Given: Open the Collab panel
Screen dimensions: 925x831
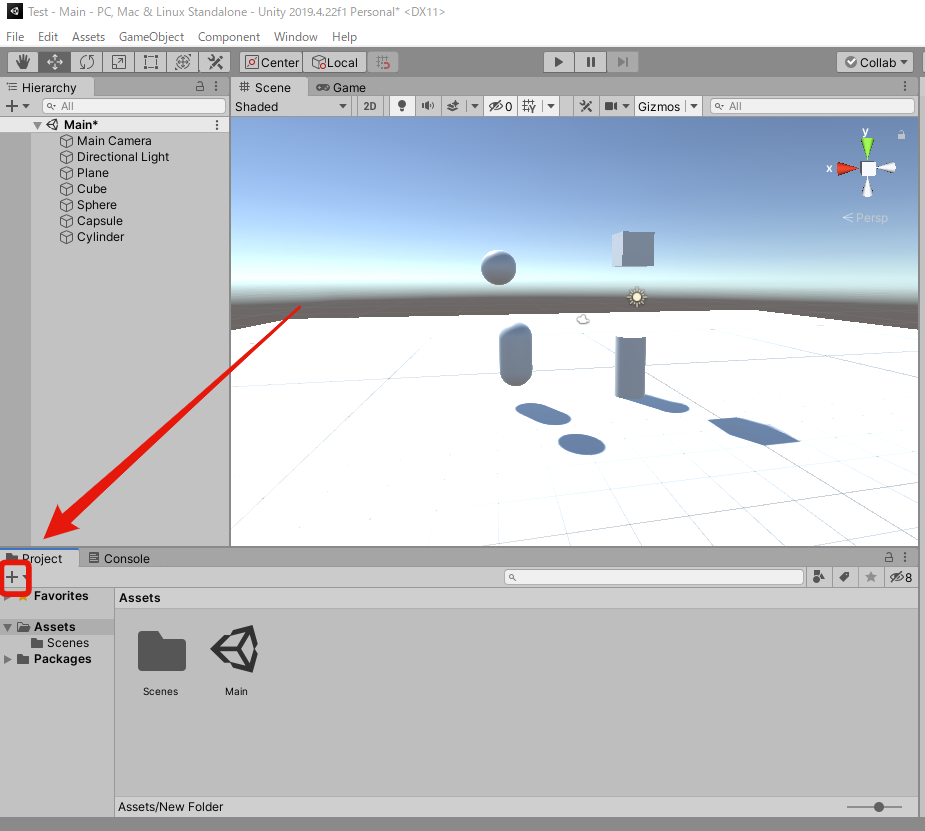Looking at the screenshot, I should [x=875, y=62].
